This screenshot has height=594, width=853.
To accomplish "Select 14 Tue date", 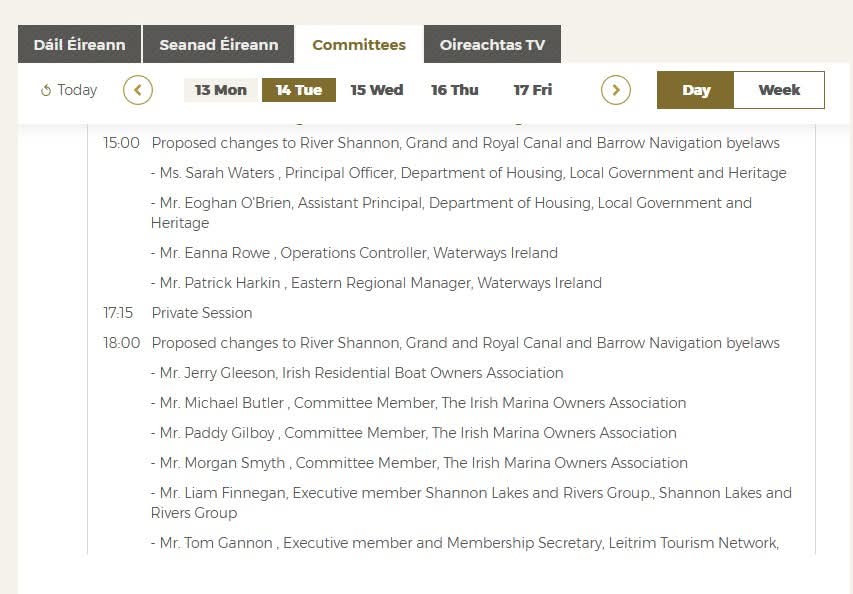I will click(x=299, y=90).
